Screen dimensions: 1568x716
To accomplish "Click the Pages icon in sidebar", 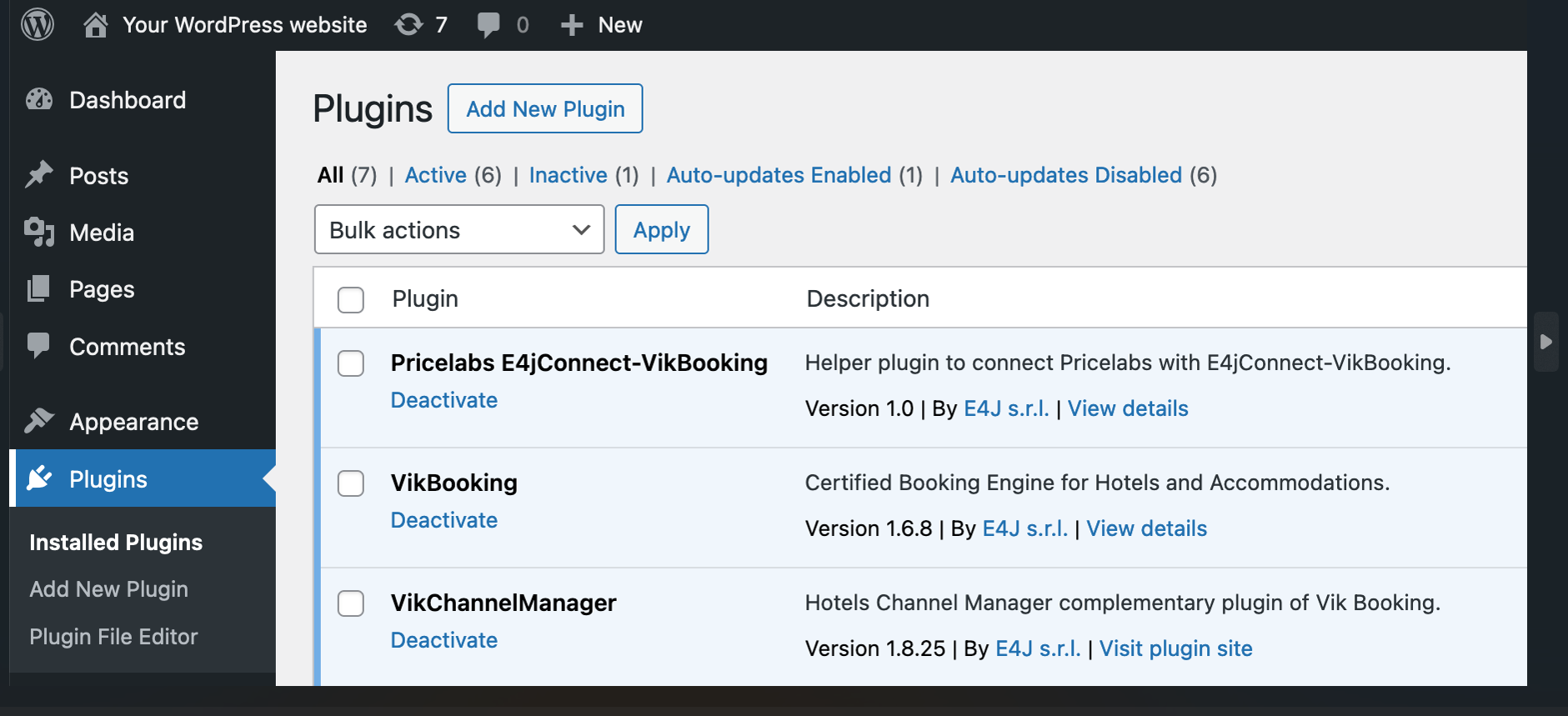I will pyautogui.click(x=39, y=289).
